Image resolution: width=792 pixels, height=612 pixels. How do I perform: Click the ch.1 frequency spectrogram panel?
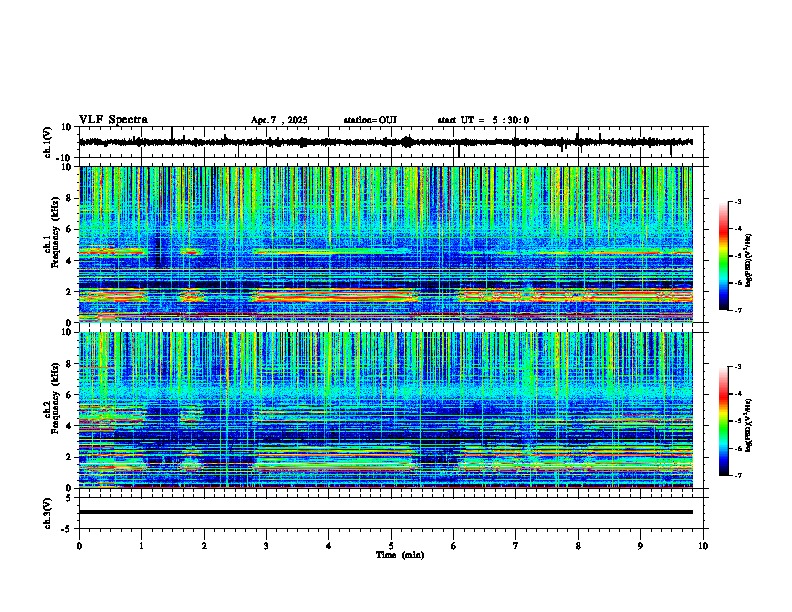(x=385, y=244)
